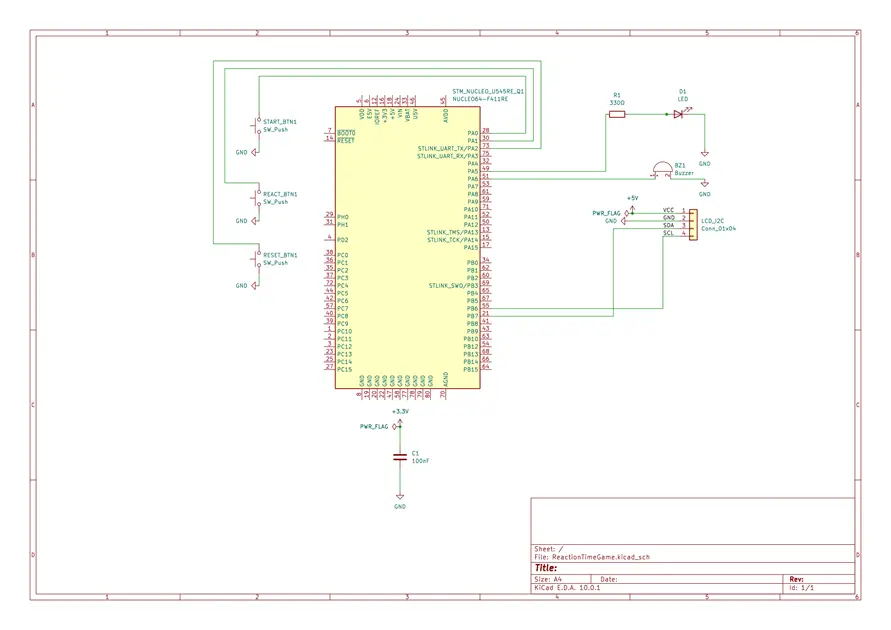Image resolution: width=891 pixels, height=630 pixels.
Task: Click the GND symbol under REACT_BTN1
Action: pos(254,220)
